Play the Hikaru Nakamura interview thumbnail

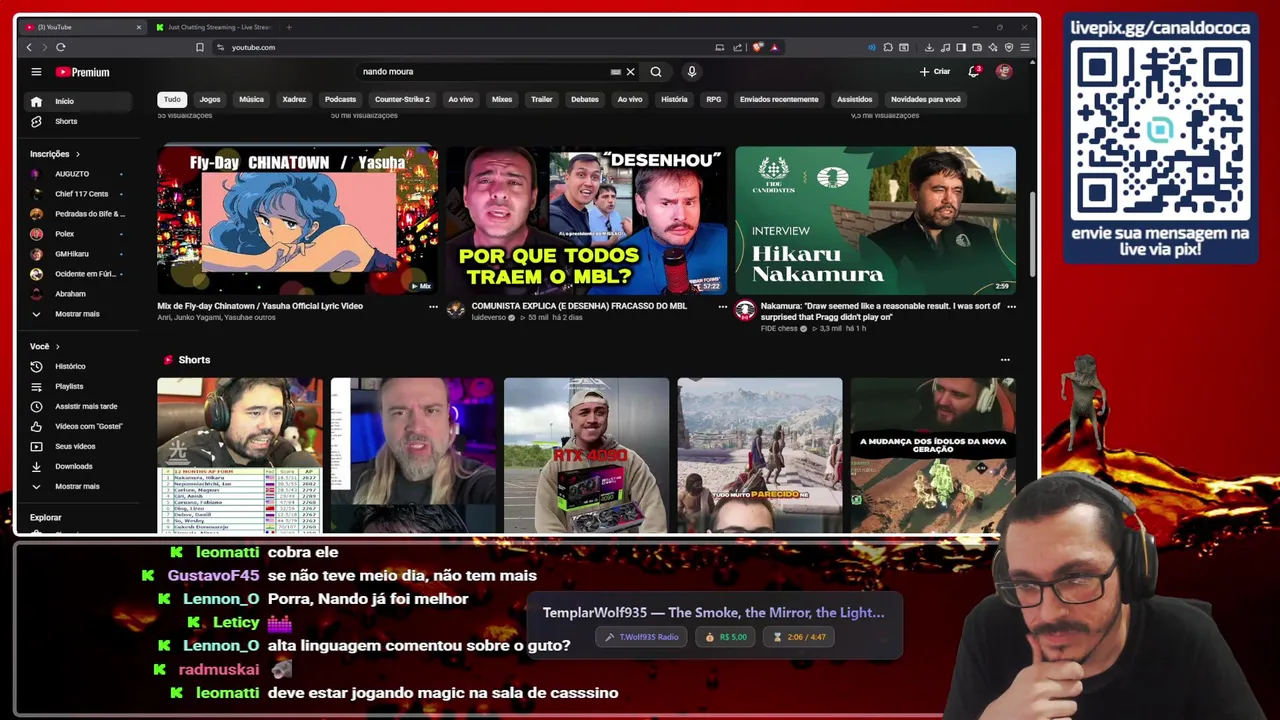click(875, 220)
